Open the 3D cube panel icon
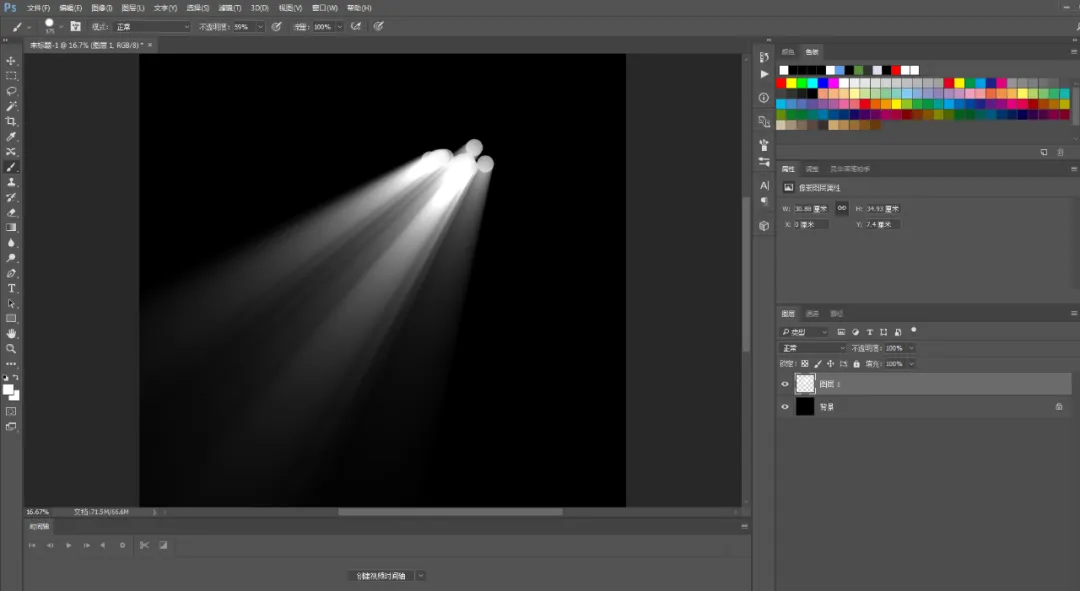This screenshot has height=591, width=1080. coord(764,226)
